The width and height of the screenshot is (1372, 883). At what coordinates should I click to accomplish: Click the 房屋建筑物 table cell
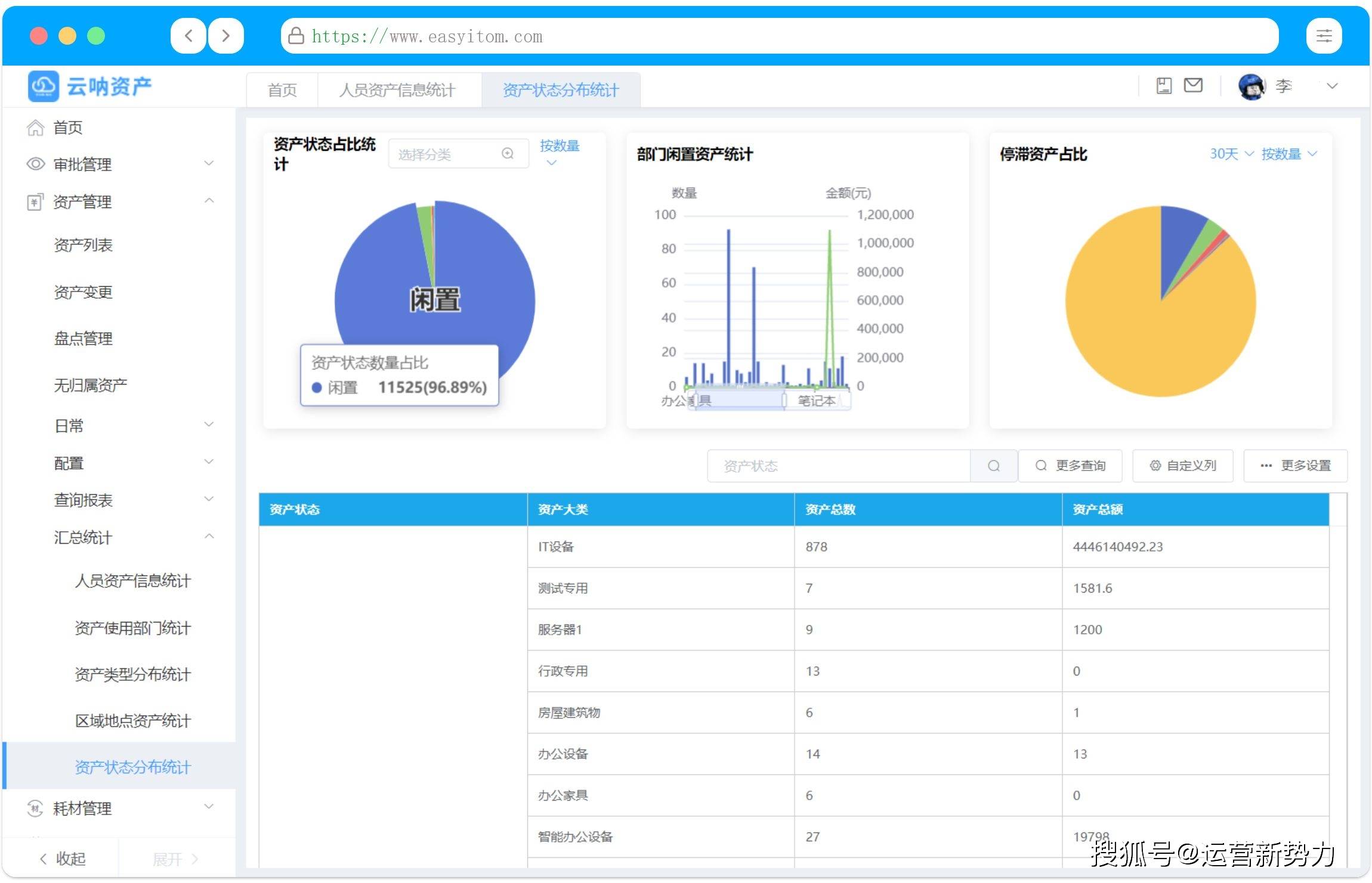(661, 712)
